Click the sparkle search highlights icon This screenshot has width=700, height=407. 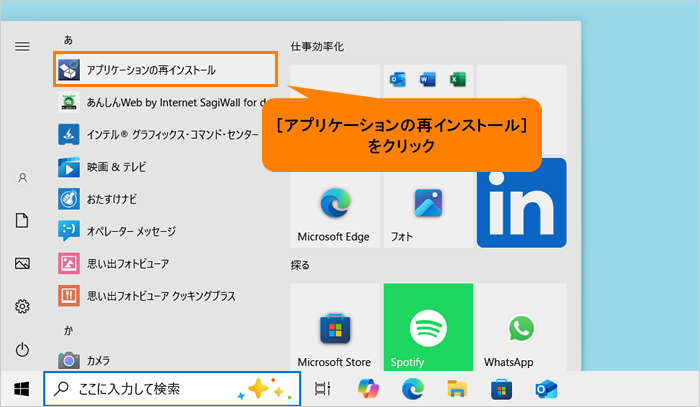[x=264, y=389]
